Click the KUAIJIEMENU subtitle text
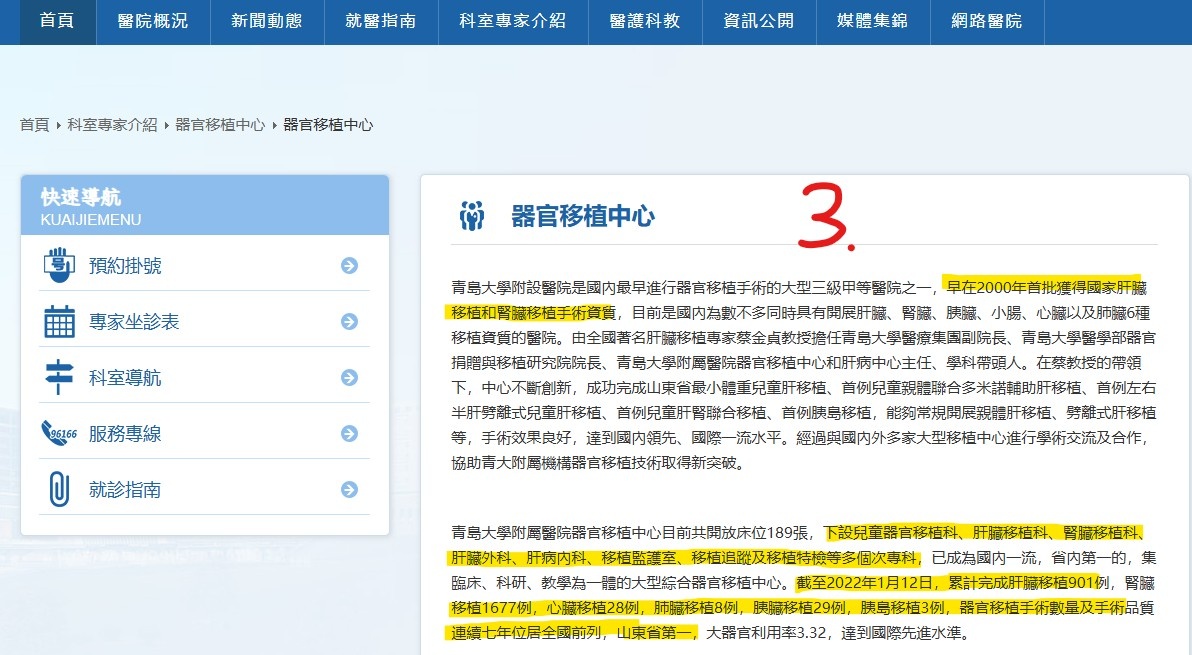Image resolution: width=1192 pixels, height=655 pixels. pos(91,220)
